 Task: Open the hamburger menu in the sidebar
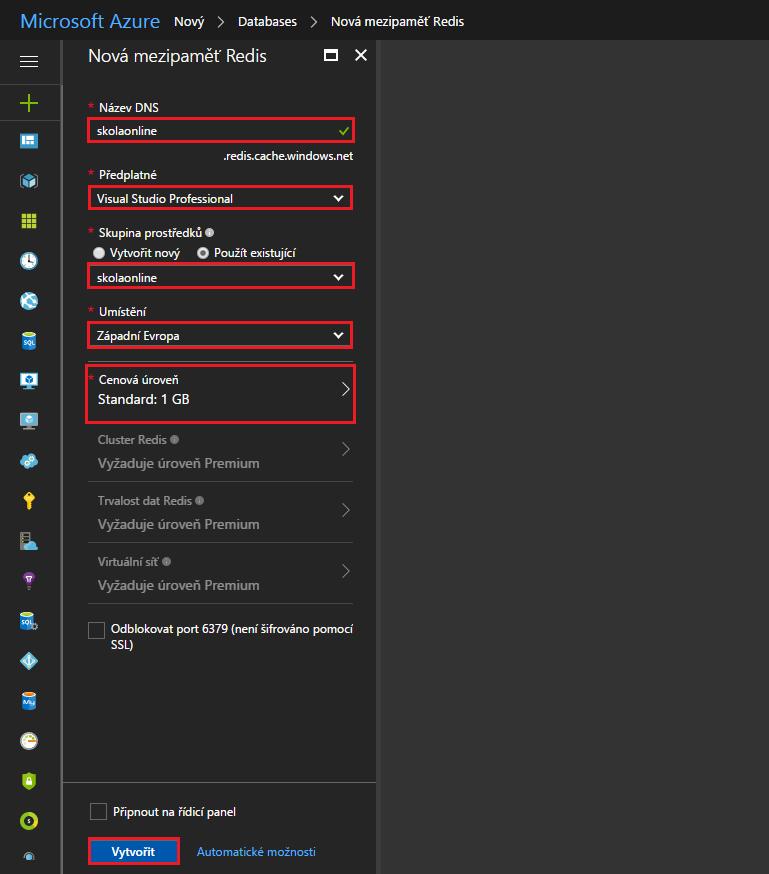coord(29,61)
